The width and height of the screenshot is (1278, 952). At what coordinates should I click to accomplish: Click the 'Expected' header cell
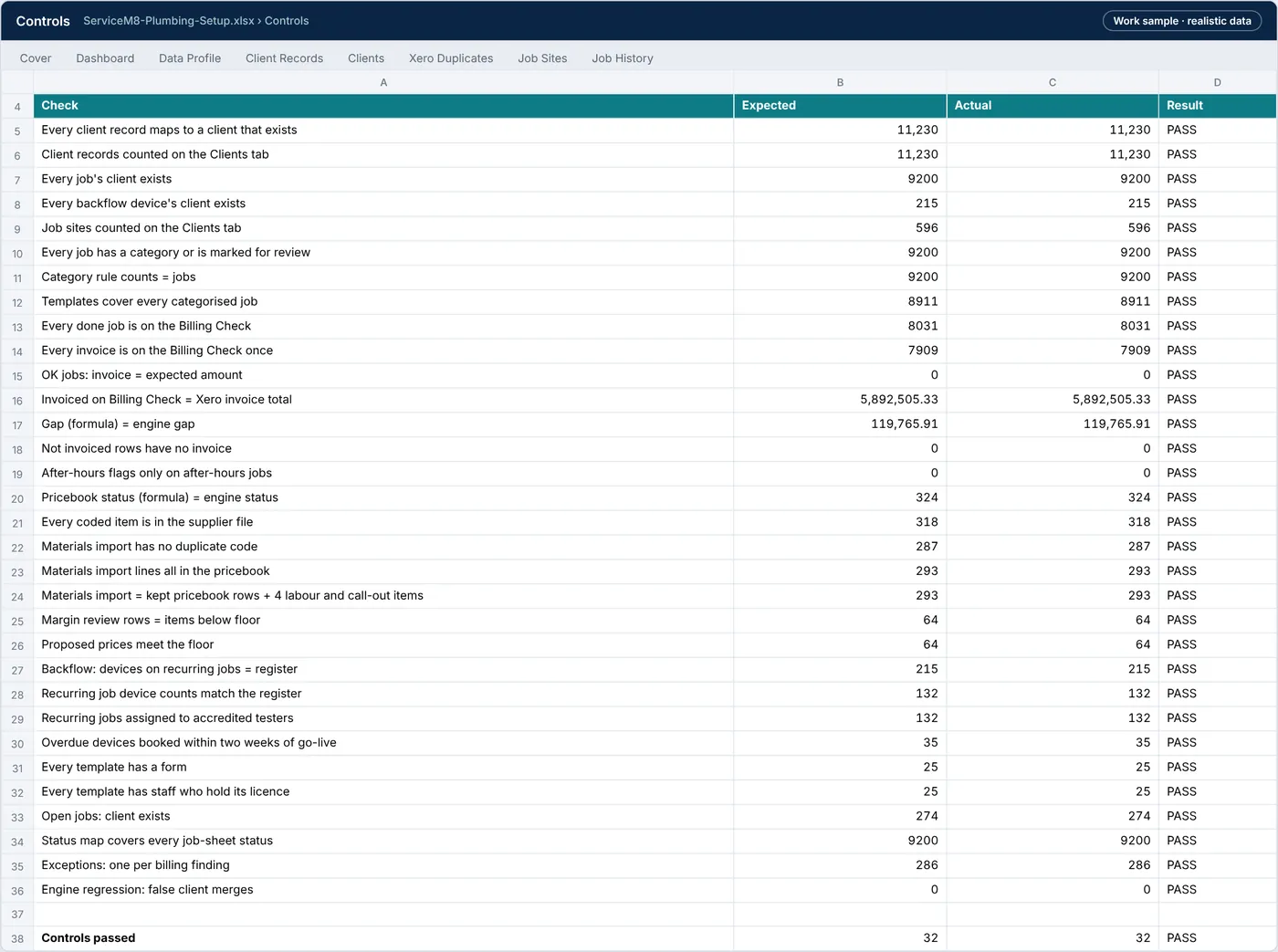point(840,106)
